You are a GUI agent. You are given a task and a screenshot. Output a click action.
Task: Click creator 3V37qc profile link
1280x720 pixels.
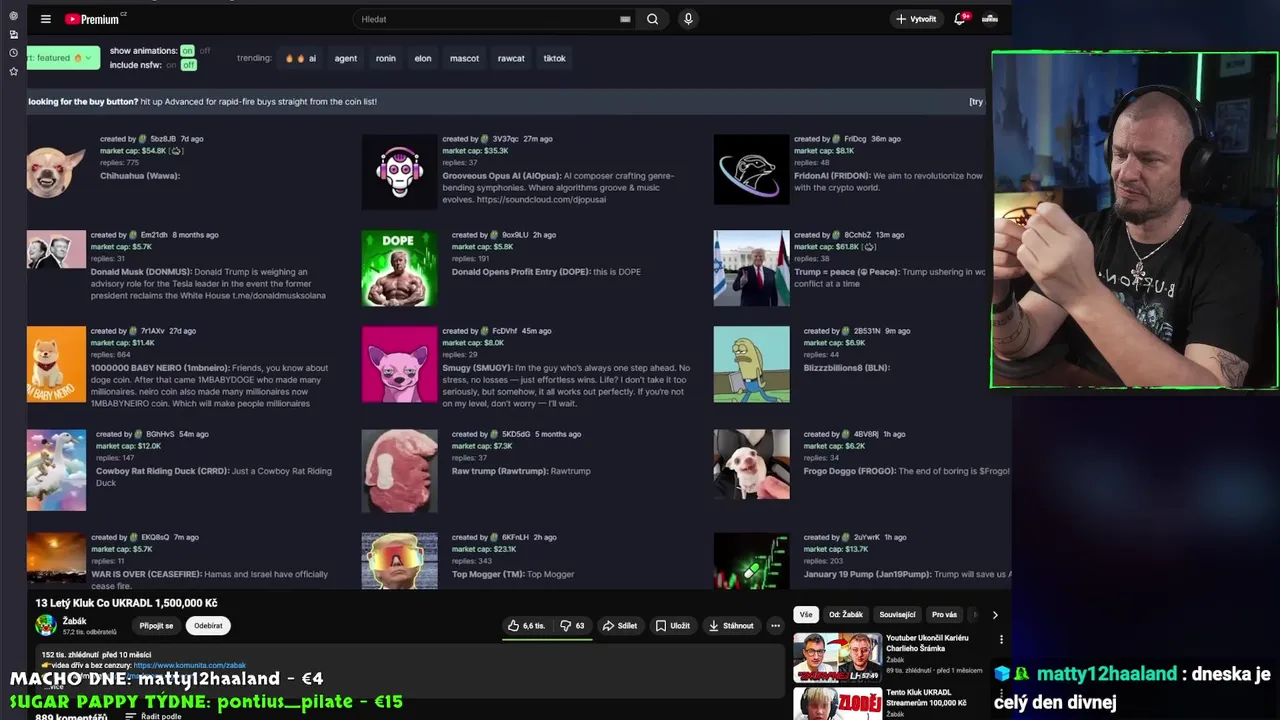coord(505,139)
